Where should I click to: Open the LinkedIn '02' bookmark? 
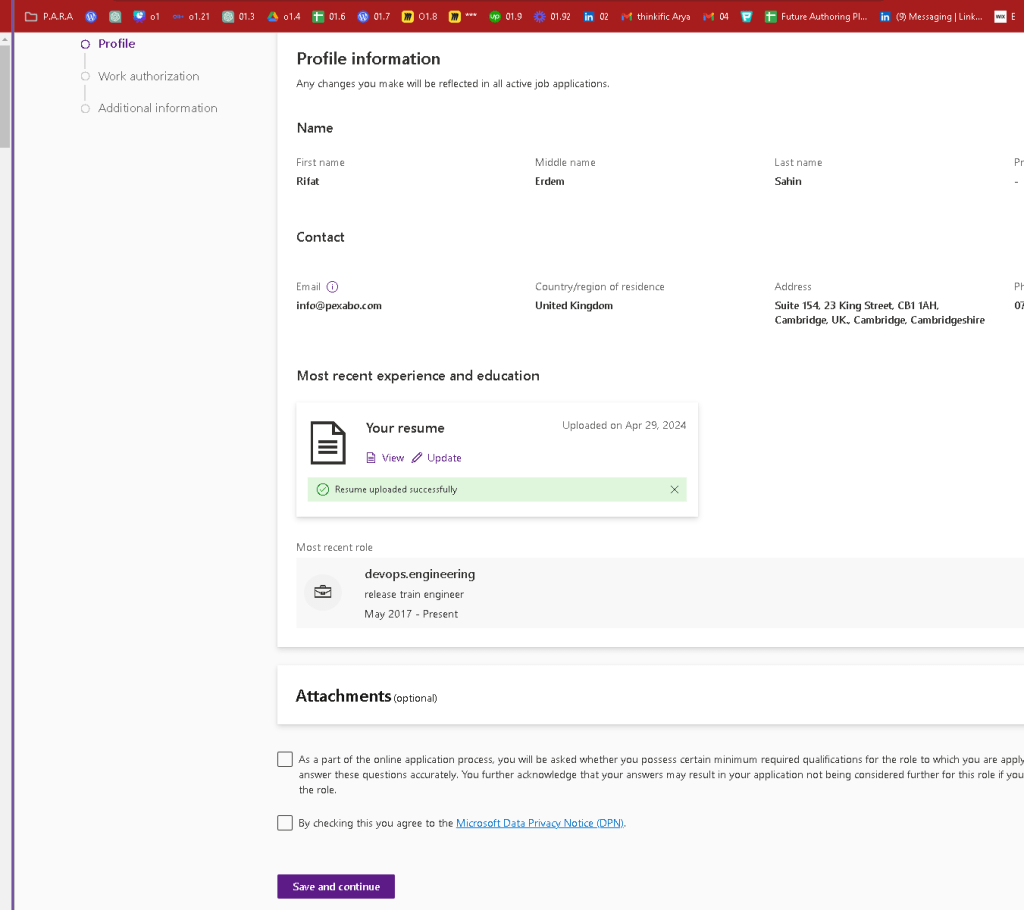coord(596,16)
